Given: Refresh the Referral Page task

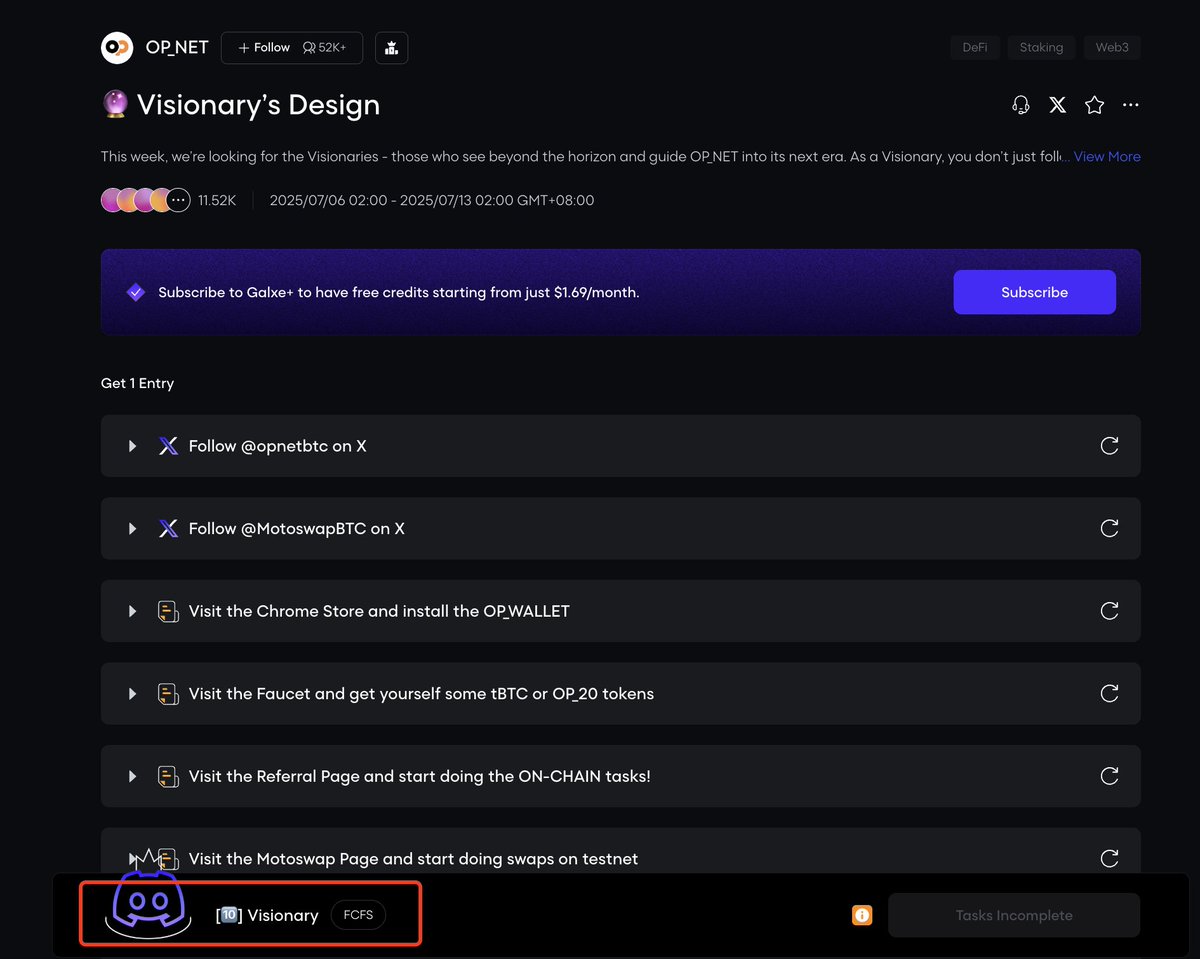Looking at the screenshot, I should coord(1109,776).
